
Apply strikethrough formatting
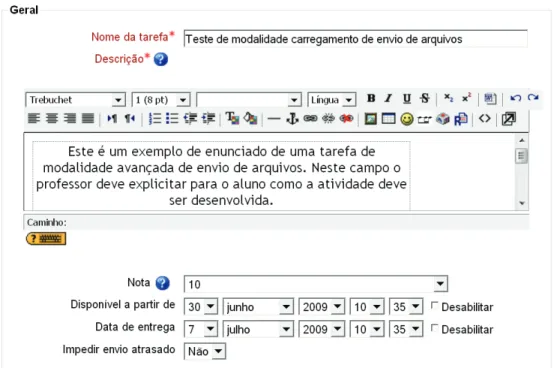[425, 99]
